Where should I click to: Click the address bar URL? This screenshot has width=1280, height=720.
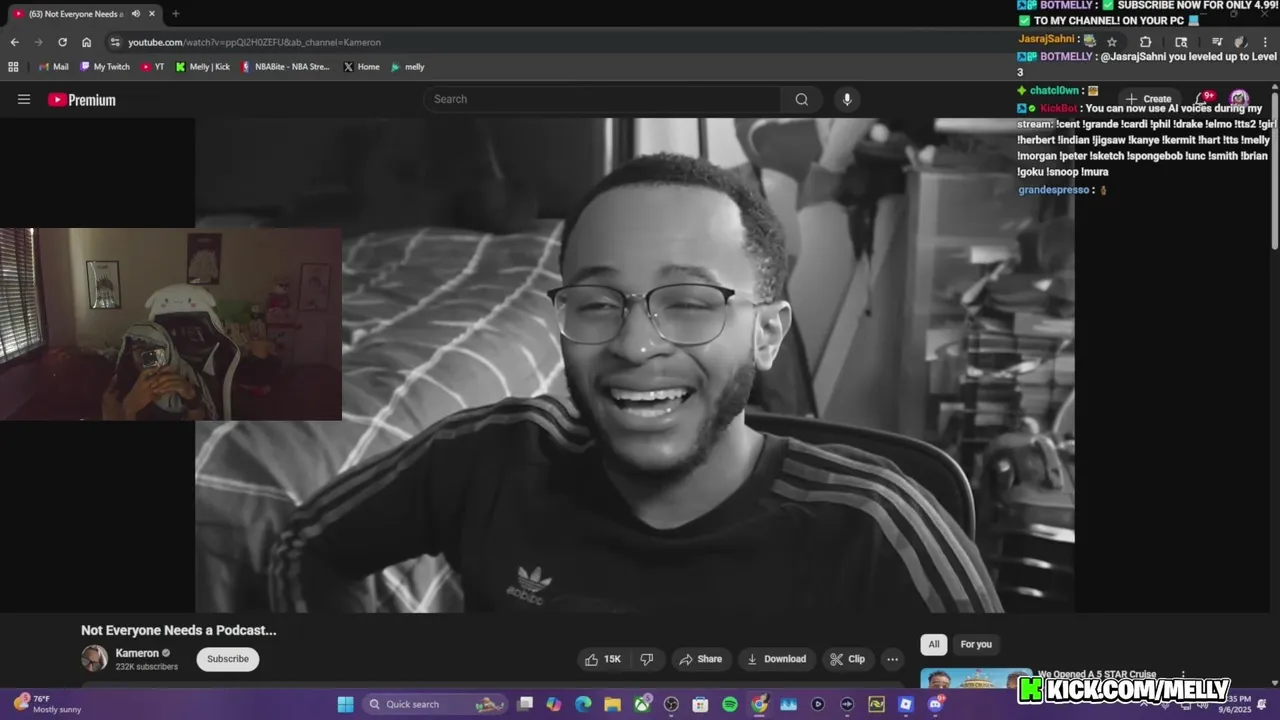click(x=254, y=42)
